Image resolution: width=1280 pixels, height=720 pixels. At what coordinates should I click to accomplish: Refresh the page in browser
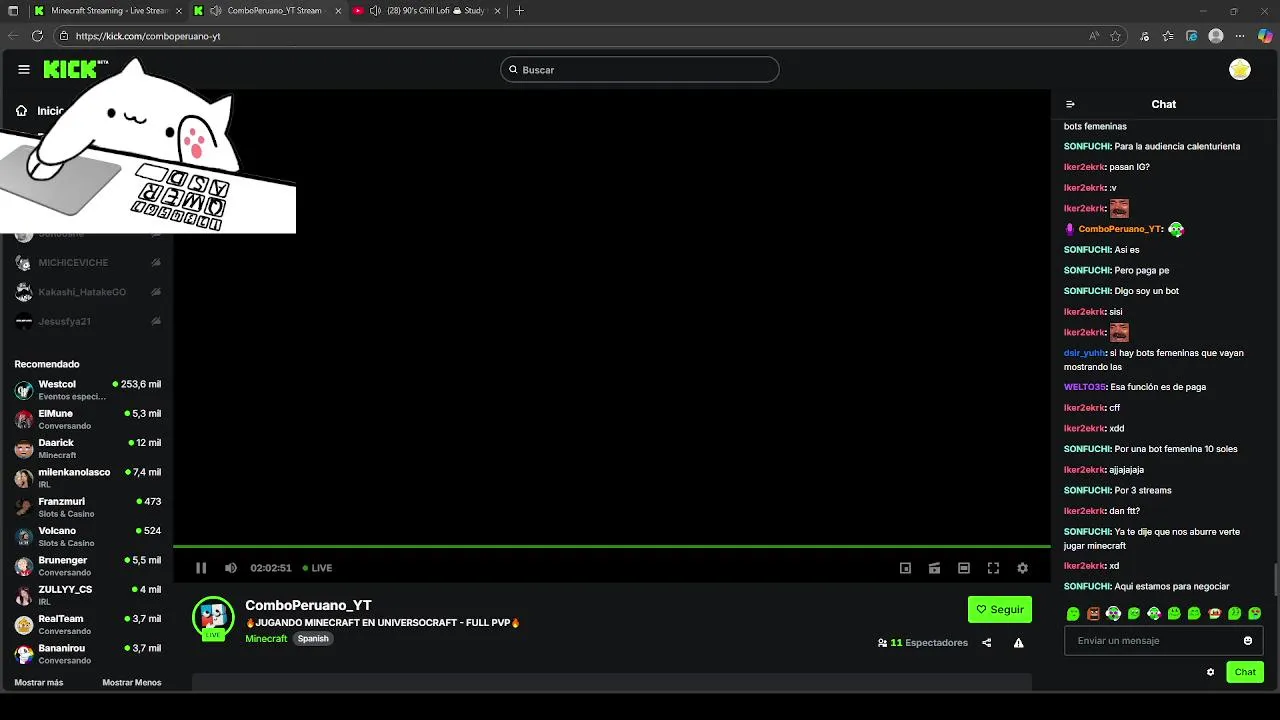point(37,36)
